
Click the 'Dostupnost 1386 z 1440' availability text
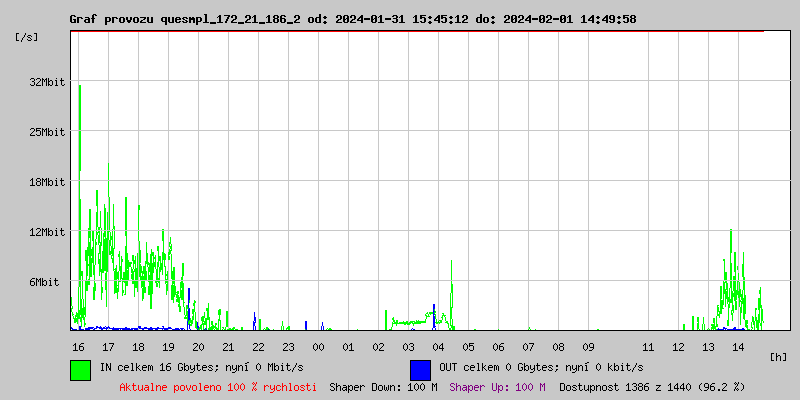[651, 386]
